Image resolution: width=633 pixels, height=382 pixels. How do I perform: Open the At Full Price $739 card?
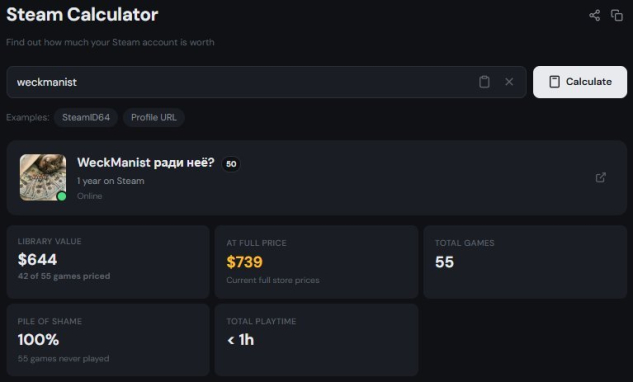click(x=316, y=262)
